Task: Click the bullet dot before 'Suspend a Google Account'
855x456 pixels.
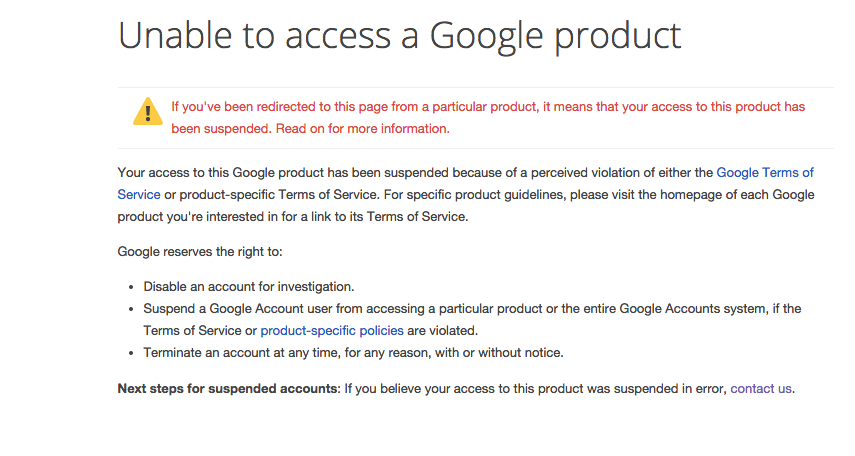Action: (x=131, y=309)
